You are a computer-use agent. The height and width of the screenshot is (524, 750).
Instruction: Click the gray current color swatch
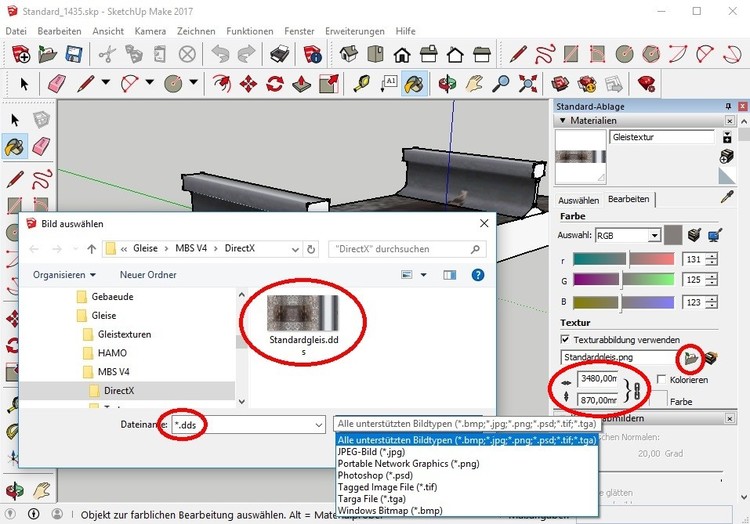point(673,235)
